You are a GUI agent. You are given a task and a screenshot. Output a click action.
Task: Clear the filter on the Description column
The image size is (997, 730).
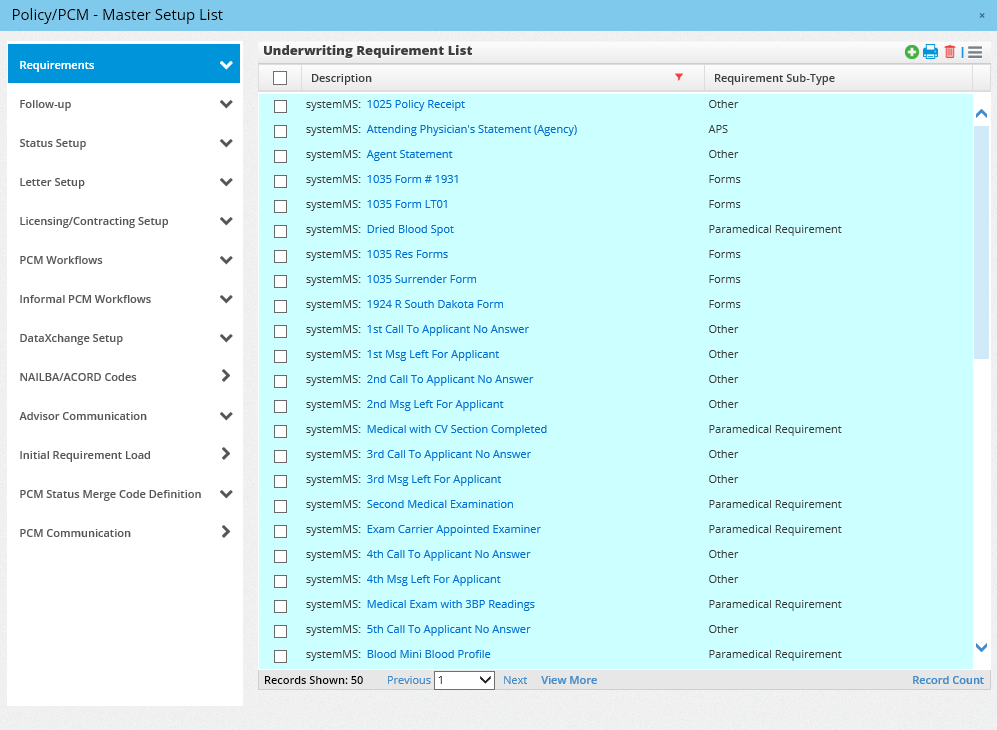679,77
